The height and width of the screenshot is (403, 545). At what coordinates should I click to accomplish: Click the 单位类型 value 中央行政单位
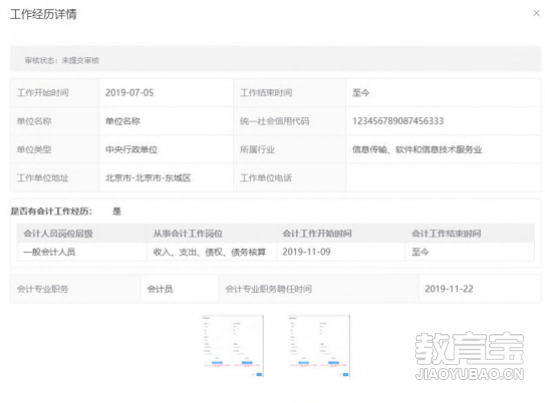pos(131,150)
